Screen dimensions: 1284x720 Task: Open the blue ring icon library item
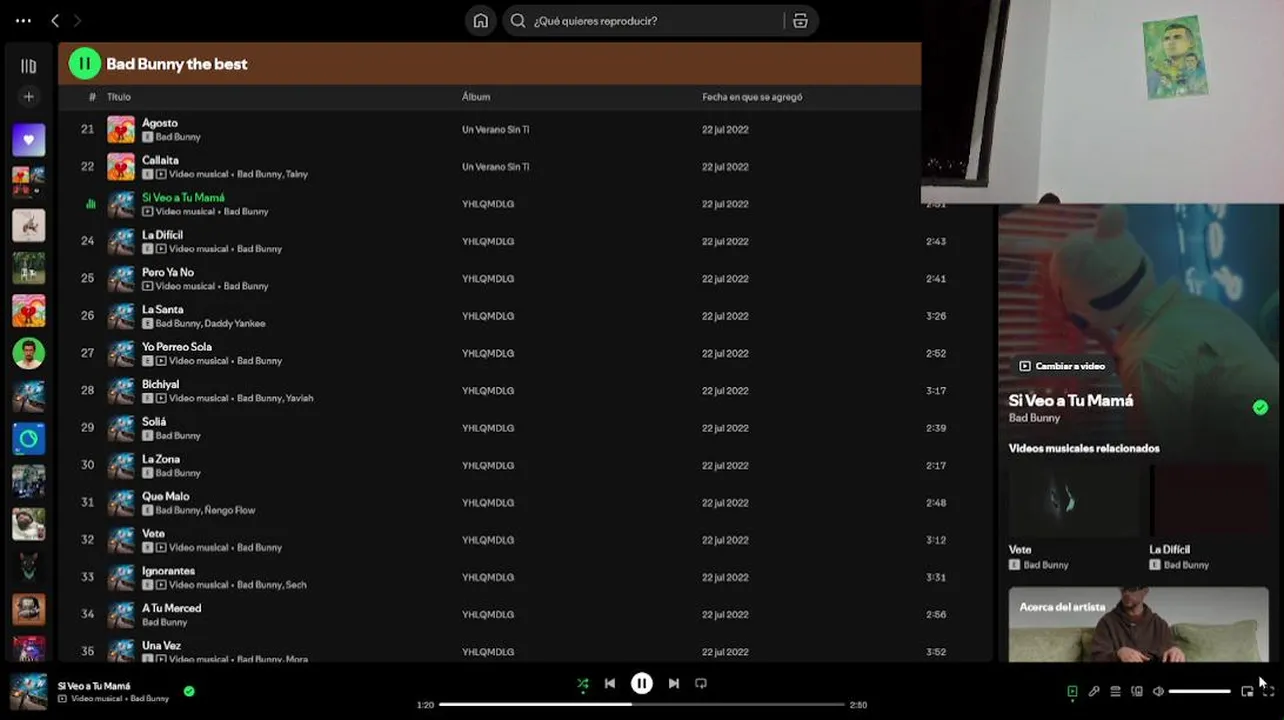(x=28, y=439)
